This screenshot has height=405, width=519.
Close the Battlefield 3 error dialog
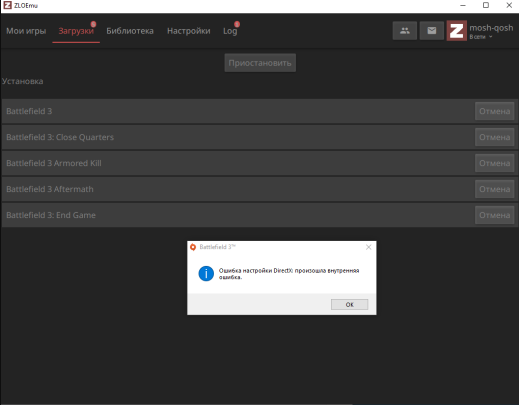[x=368, y=247]
